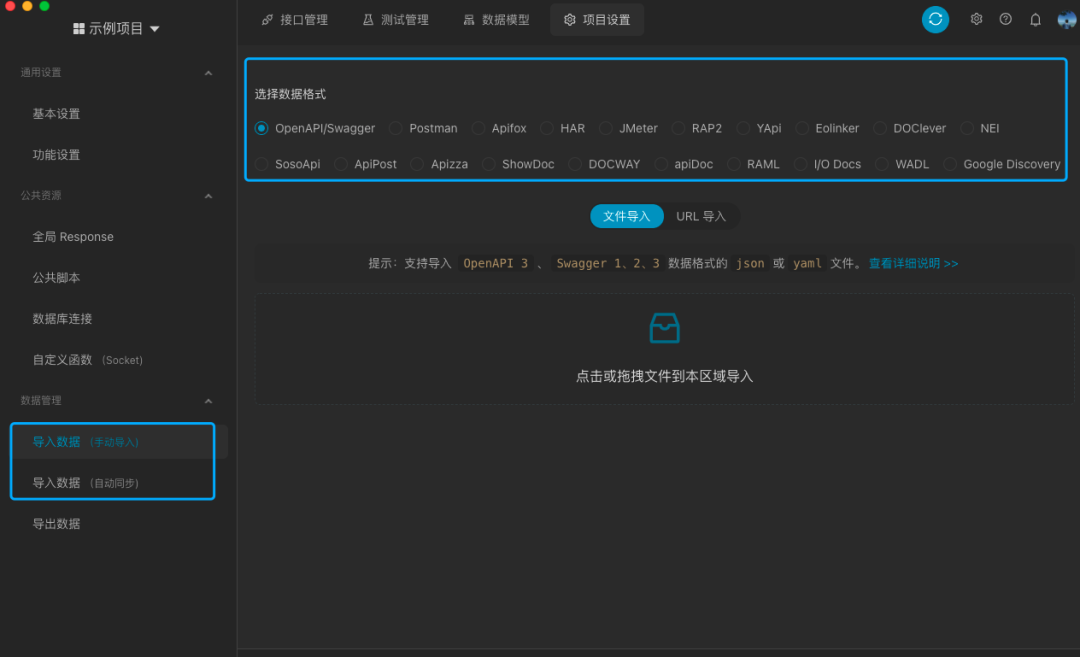Viewport: 1080px width, 657px height.
Task: Open the notifications bell icon
Action: (1035, 19)
